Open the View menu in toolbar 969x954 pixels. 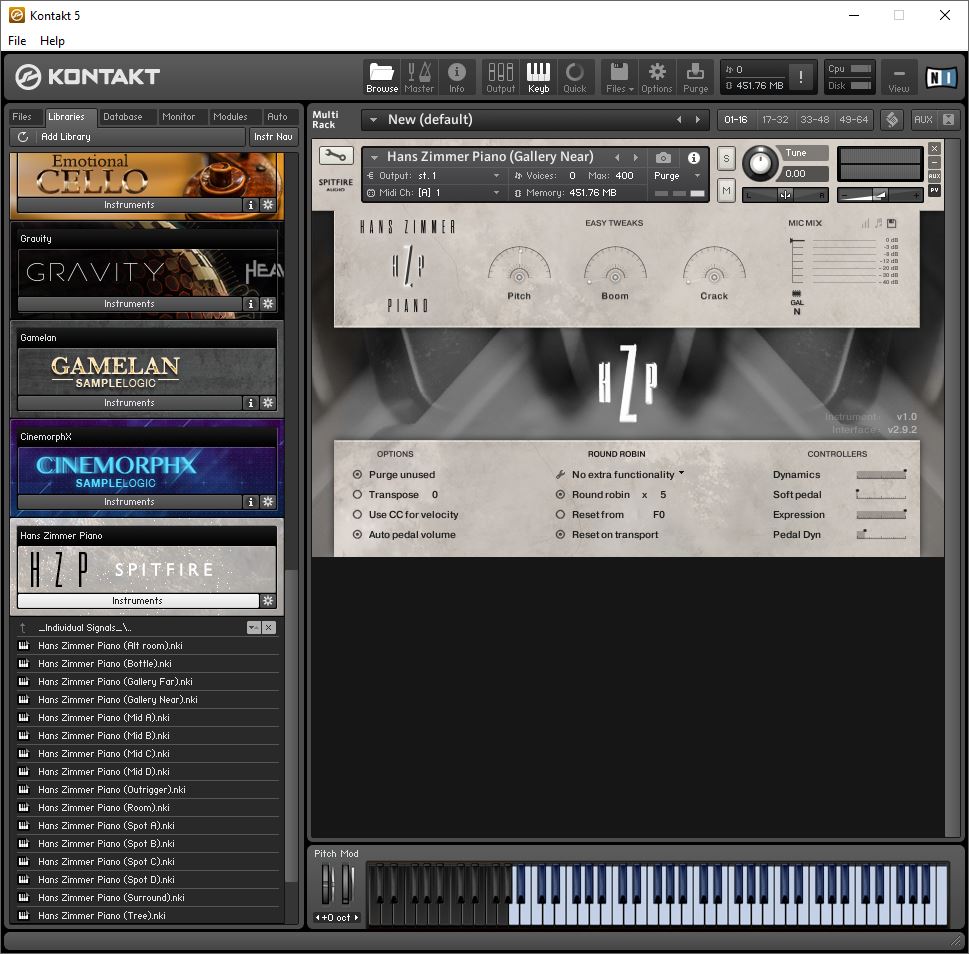point(899,77)
